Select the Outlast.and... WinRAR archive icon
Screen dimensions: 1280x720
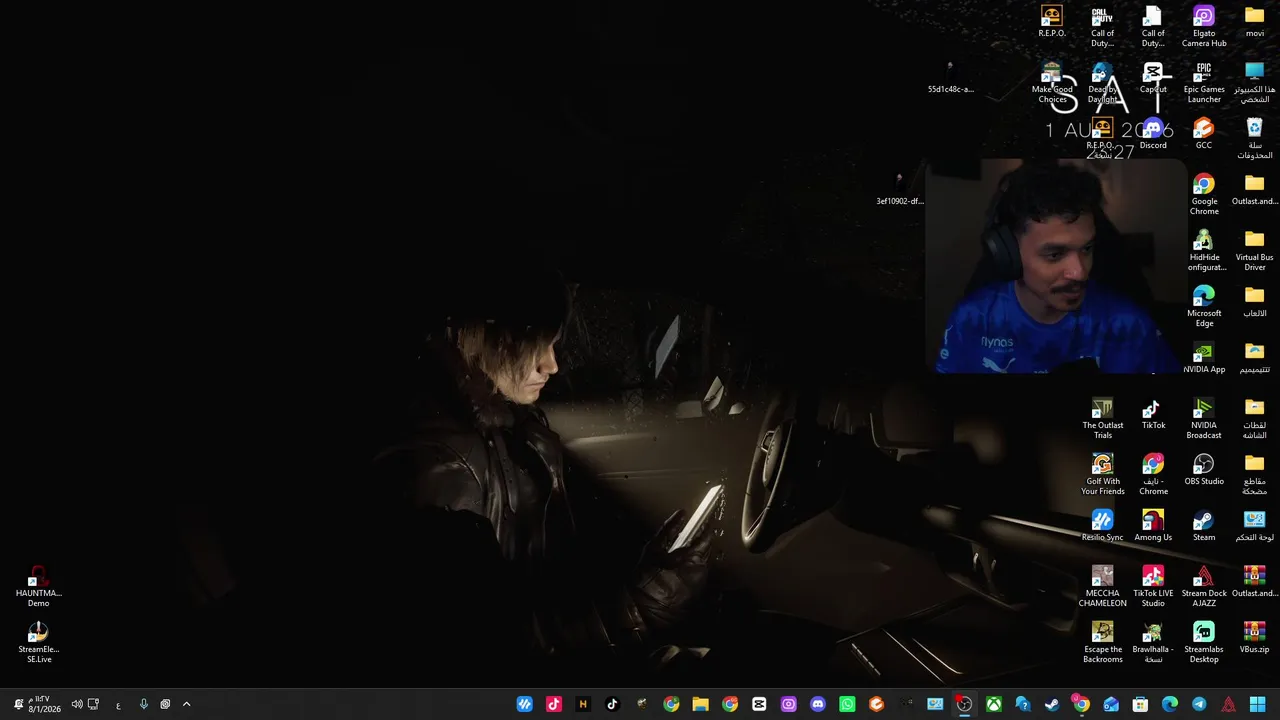1255,582
